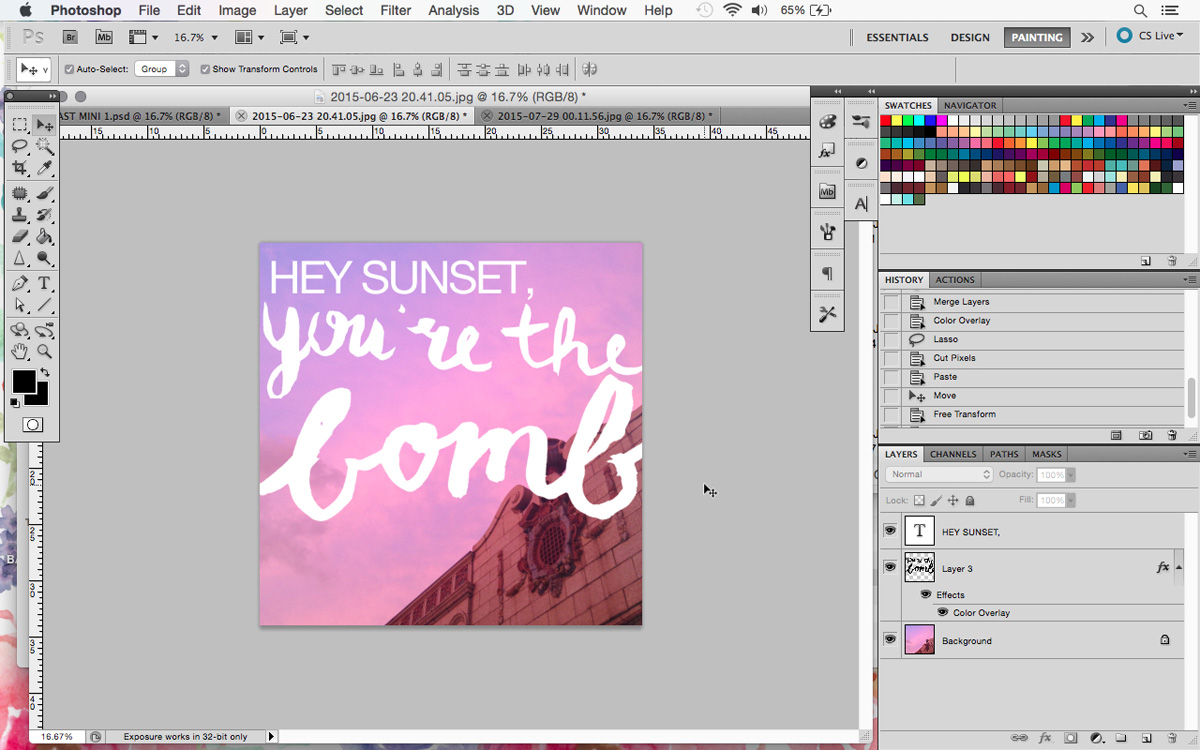Open the blend mode Normal dropdown
Screen dimensions: 1200x750
point(938,474)
